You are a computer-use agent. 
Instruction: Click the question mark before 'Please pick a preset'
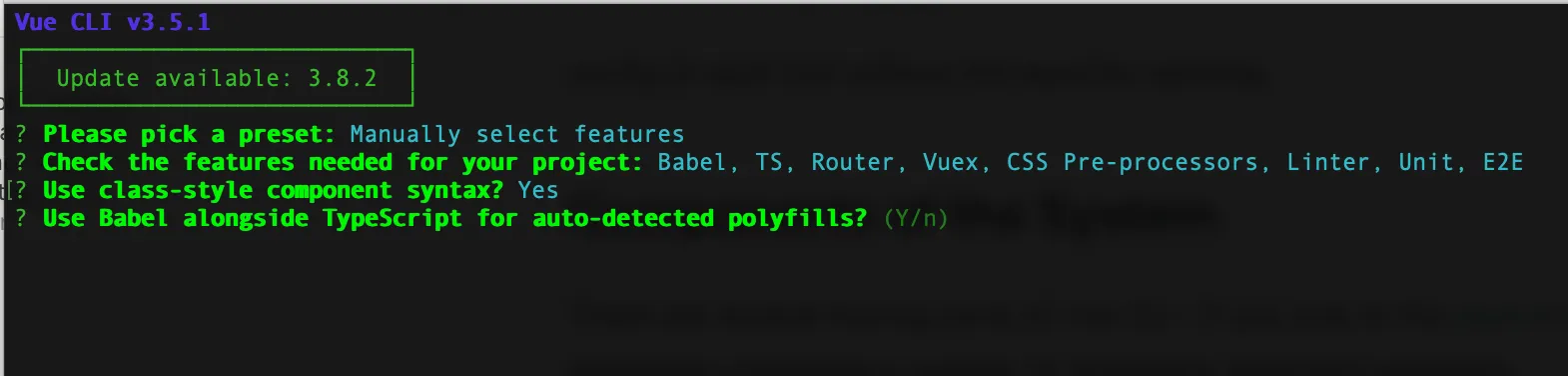coord(21,134)
